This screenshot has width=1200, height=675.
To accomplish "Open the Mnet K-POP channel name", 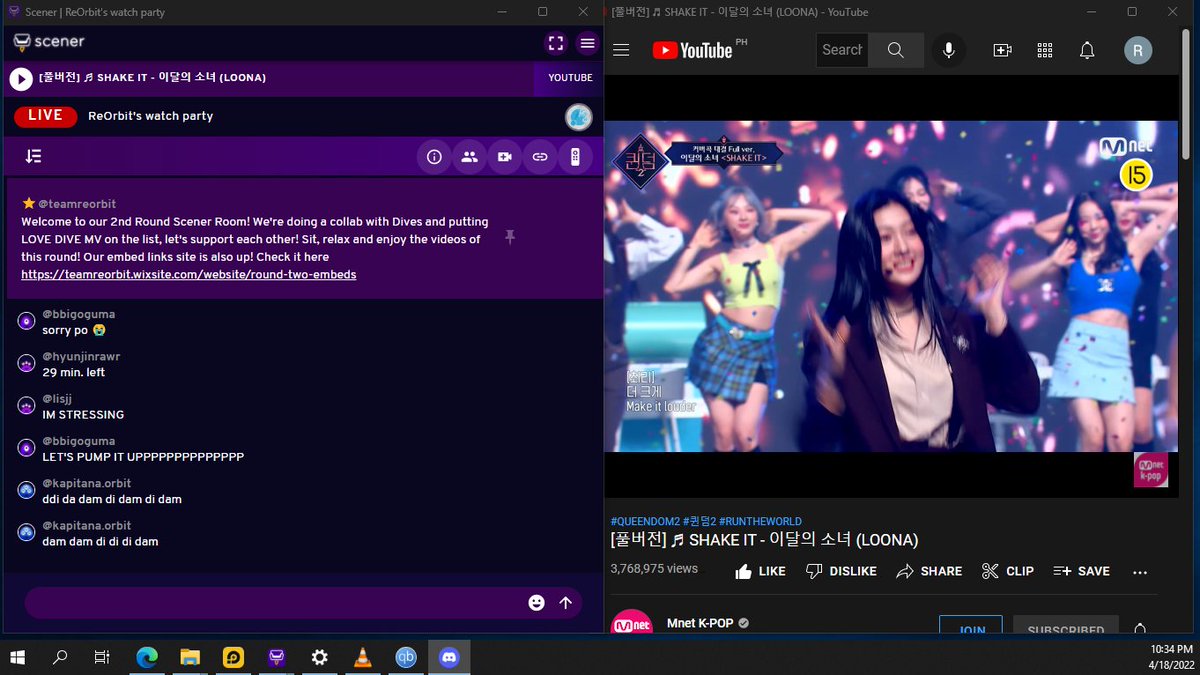I will (x=700, y=623).
